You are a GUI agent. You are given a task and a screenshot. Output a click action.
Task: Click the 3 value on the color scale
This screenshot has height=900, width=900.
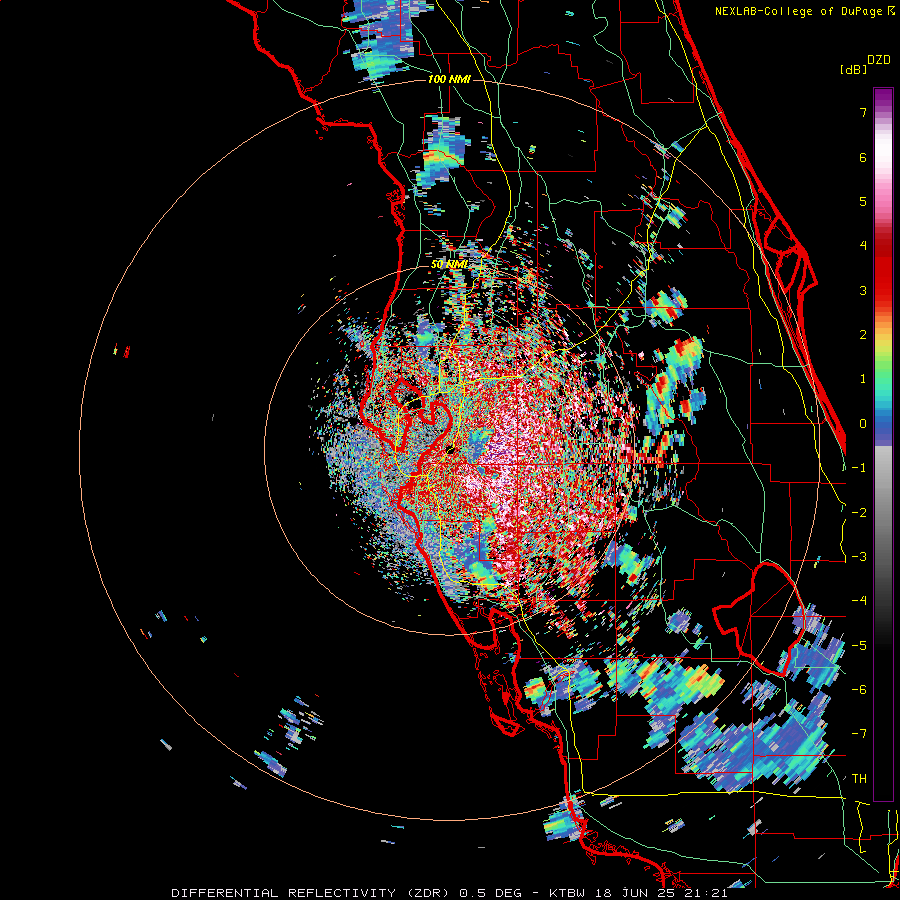click(x=863, y=290)
